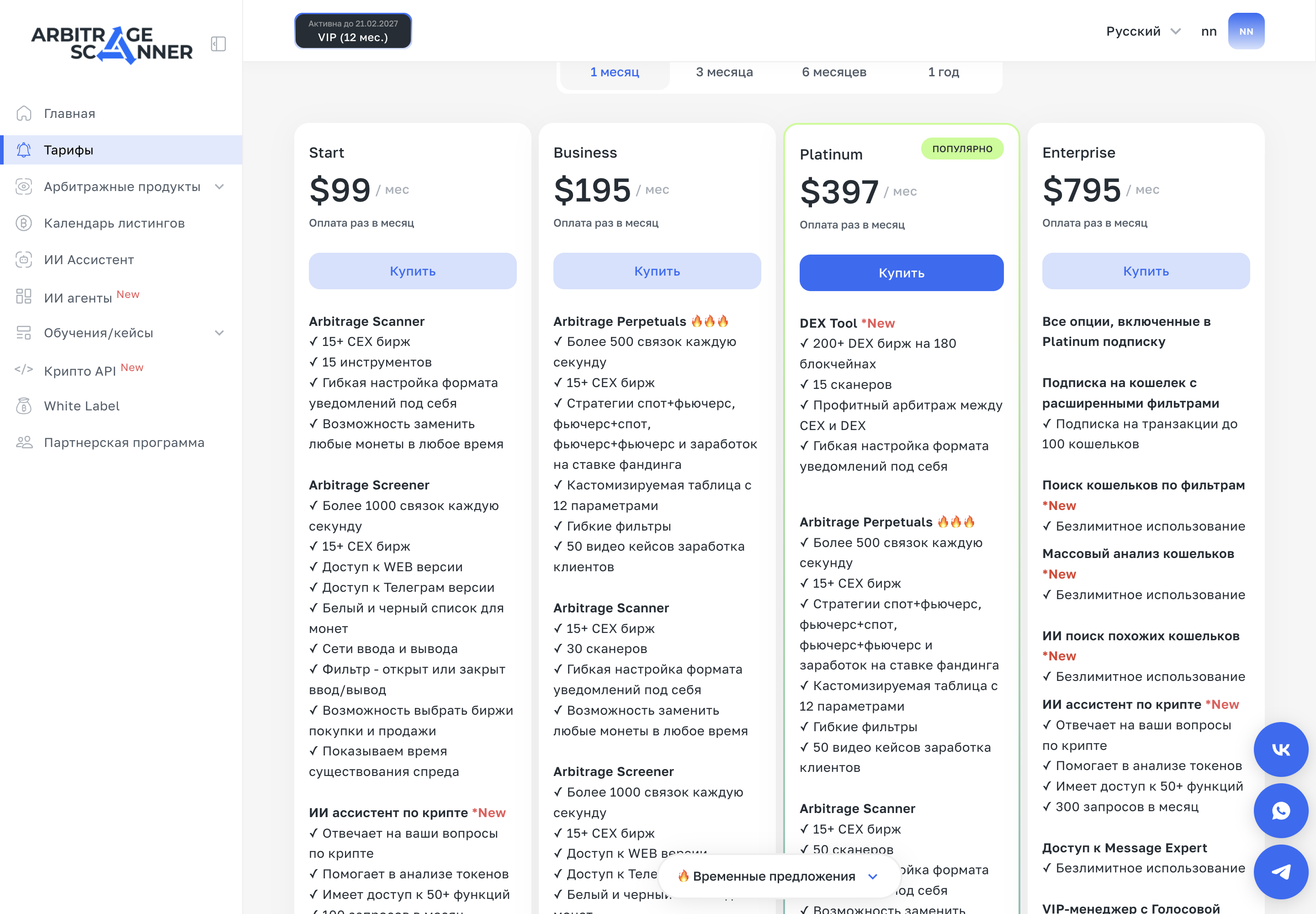Image resolution: width=1316 pixels, height=914 pixels.
Task: Expand the Обучения/кейсы submenu chevron
Action: pyautogui.click(x=219, y=333)
